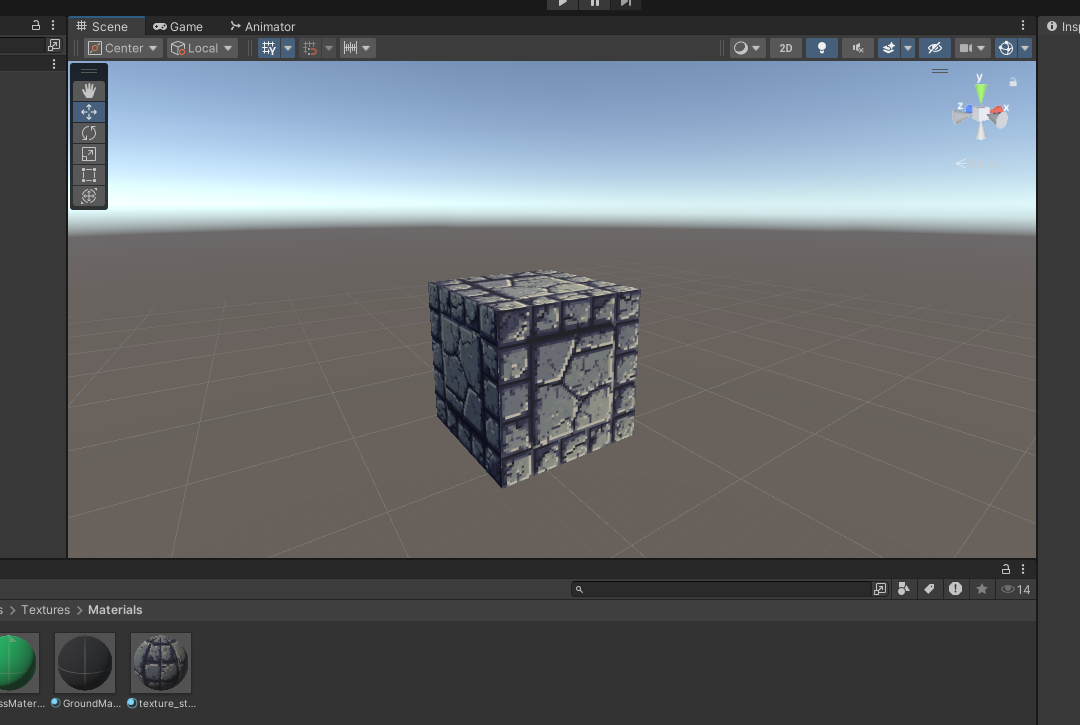Toggle scene audio
1080x725 pixels.
(858, 48)
